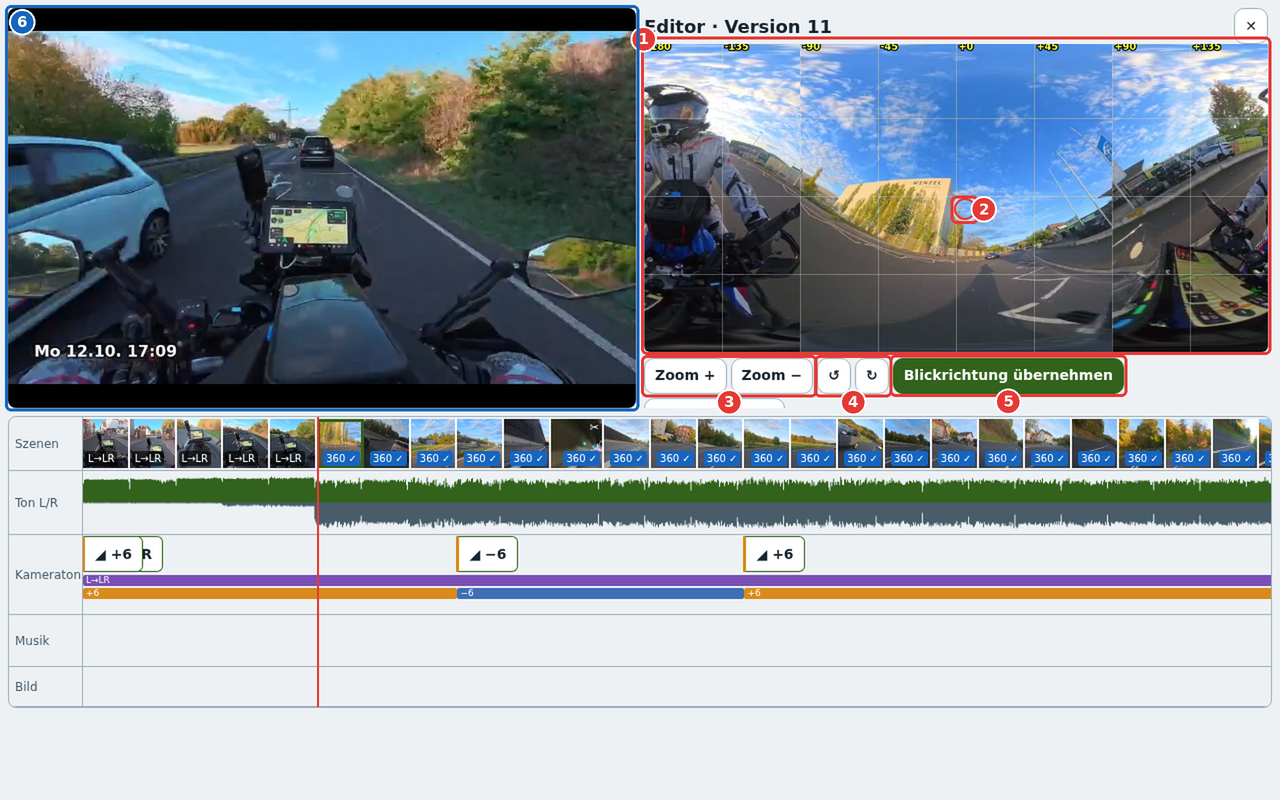This screenshot has height=800, width=1280.
Task: Select the second +6 volume keyframe marker
Action: tap(774, 554)
